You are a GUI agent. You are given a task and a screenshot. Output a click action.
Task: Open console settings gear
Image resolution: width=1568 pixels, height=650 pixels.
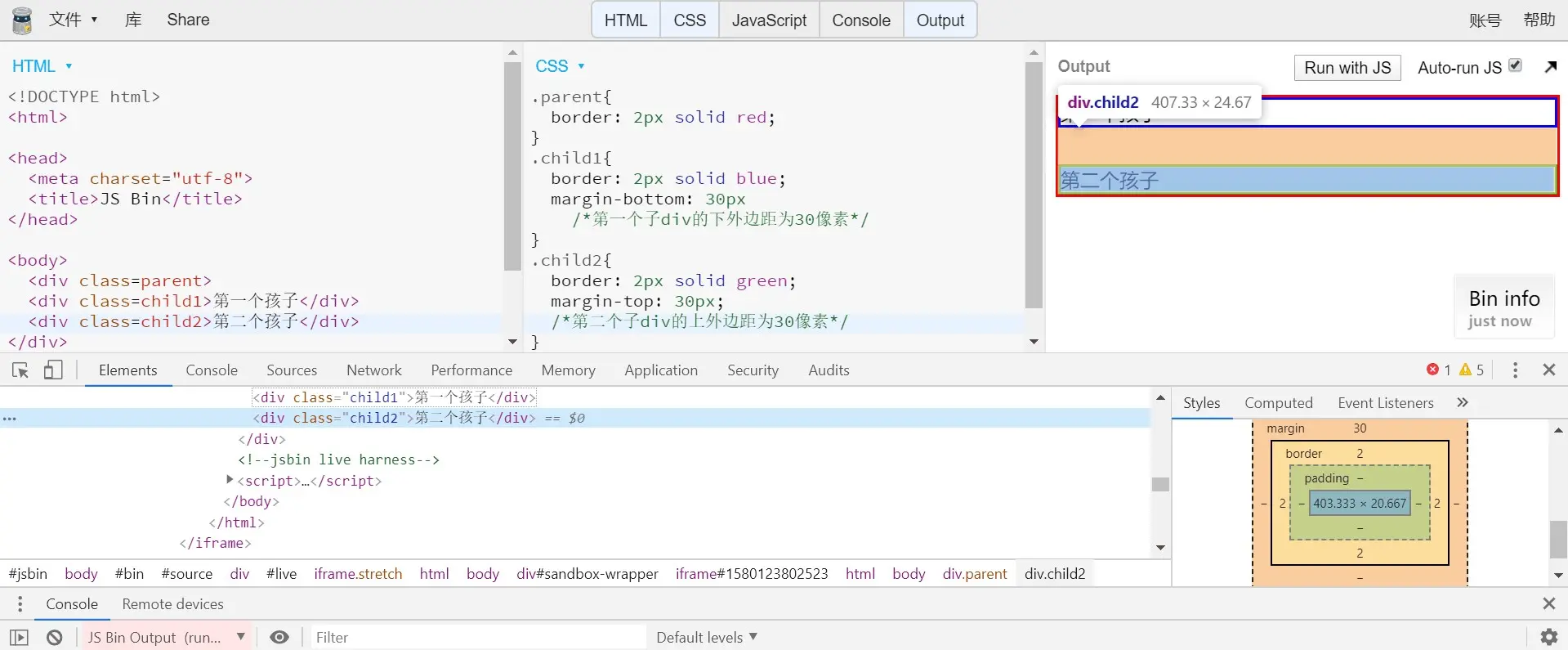coord(1548,637)
